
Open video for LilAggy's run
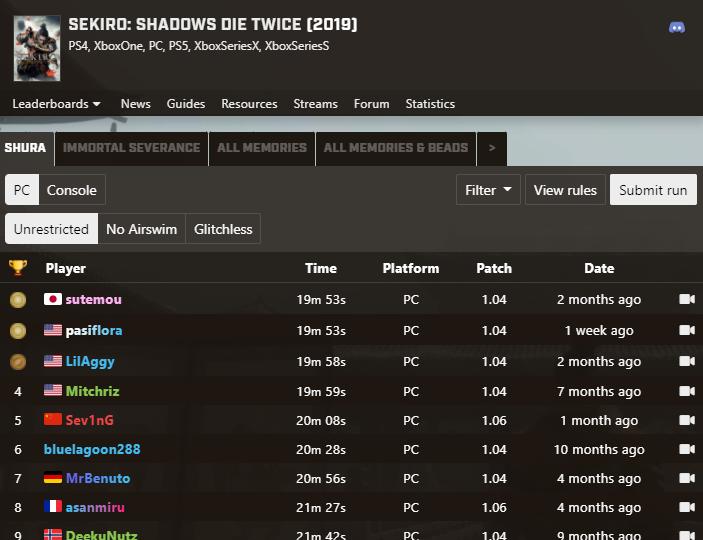tap(687, 361)
